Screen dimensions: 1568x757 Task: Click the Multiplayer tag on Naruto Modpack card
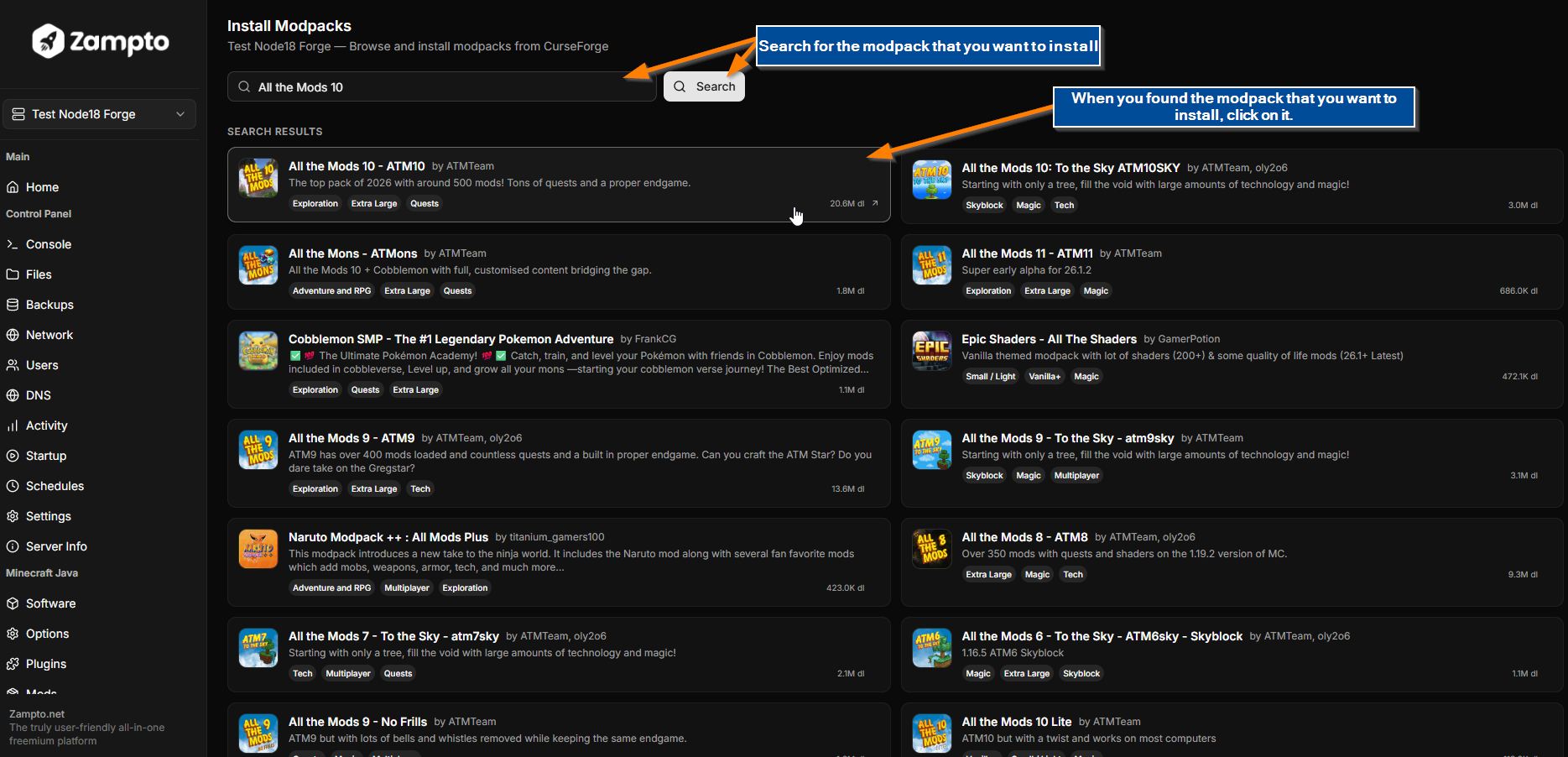point(406,587)
